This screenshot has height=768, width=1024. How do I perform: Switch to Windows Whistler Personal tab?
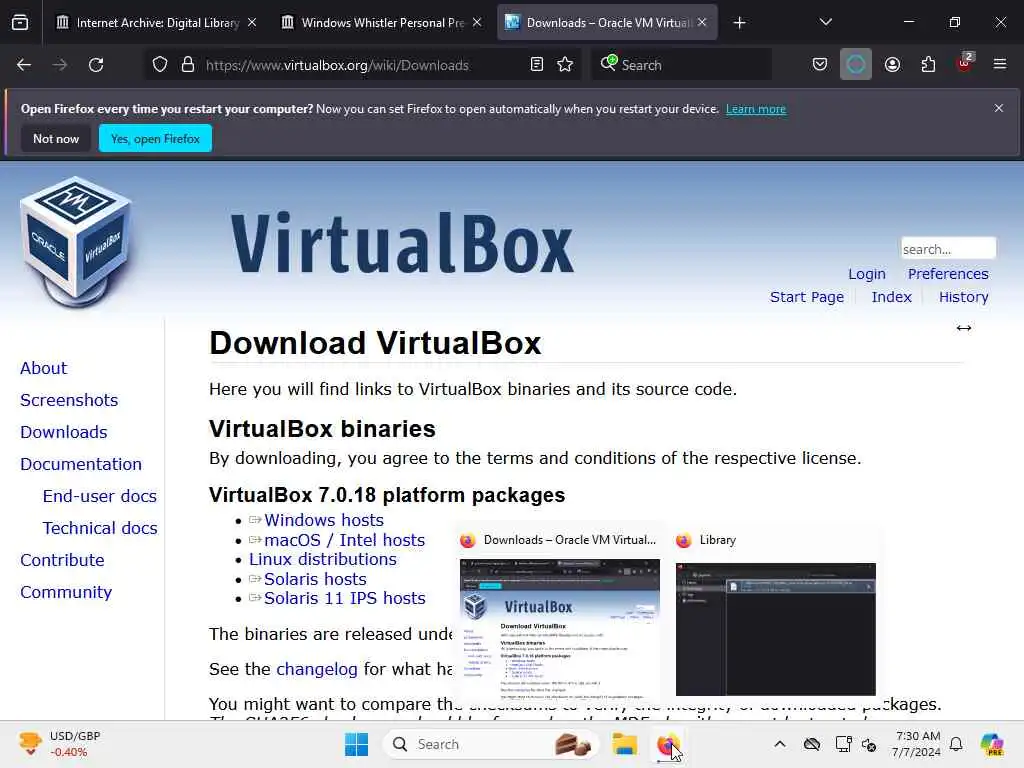(383, 23)
